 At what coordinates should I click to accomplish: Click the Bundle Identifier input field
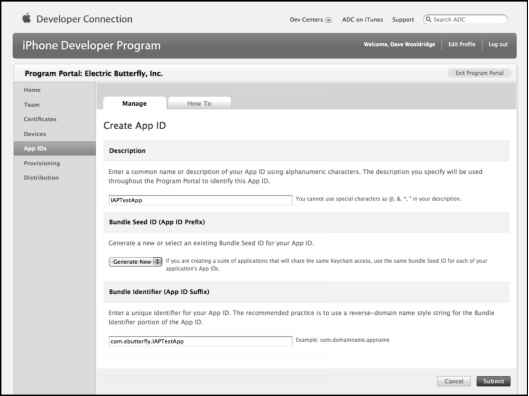pos(200,341)
